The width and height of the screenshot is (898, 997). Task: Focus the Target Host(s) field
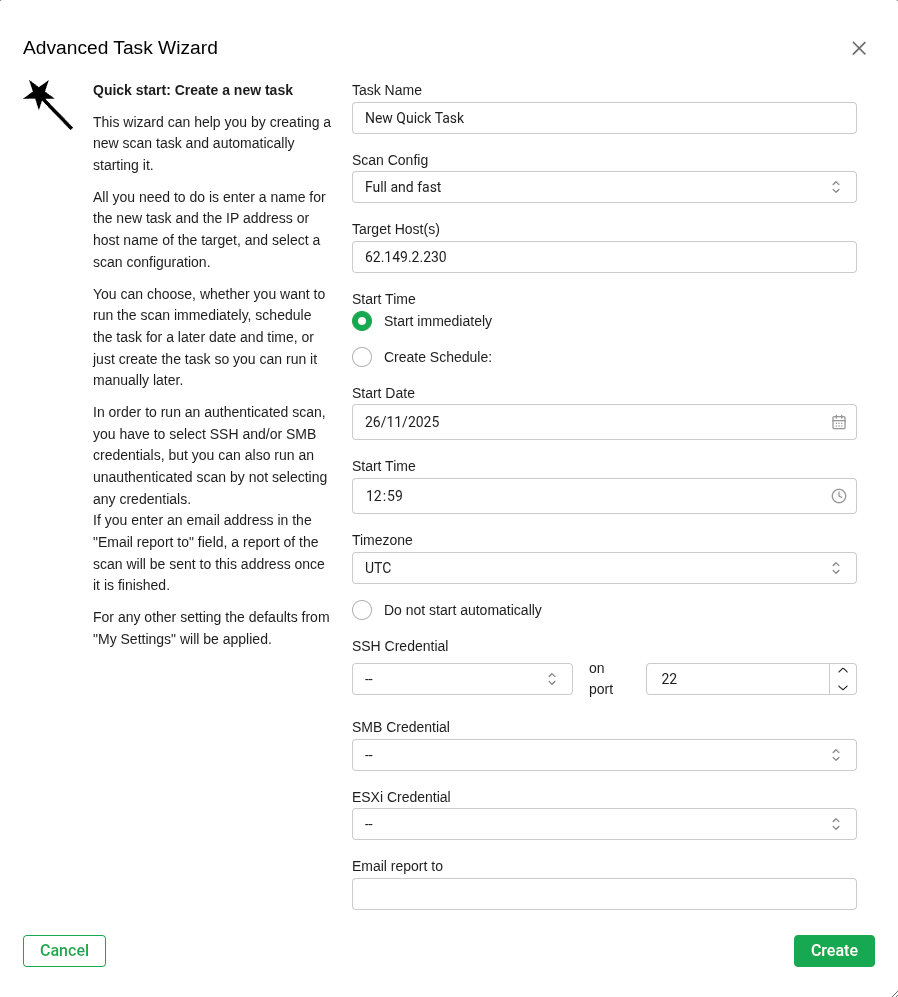point(604,257)
